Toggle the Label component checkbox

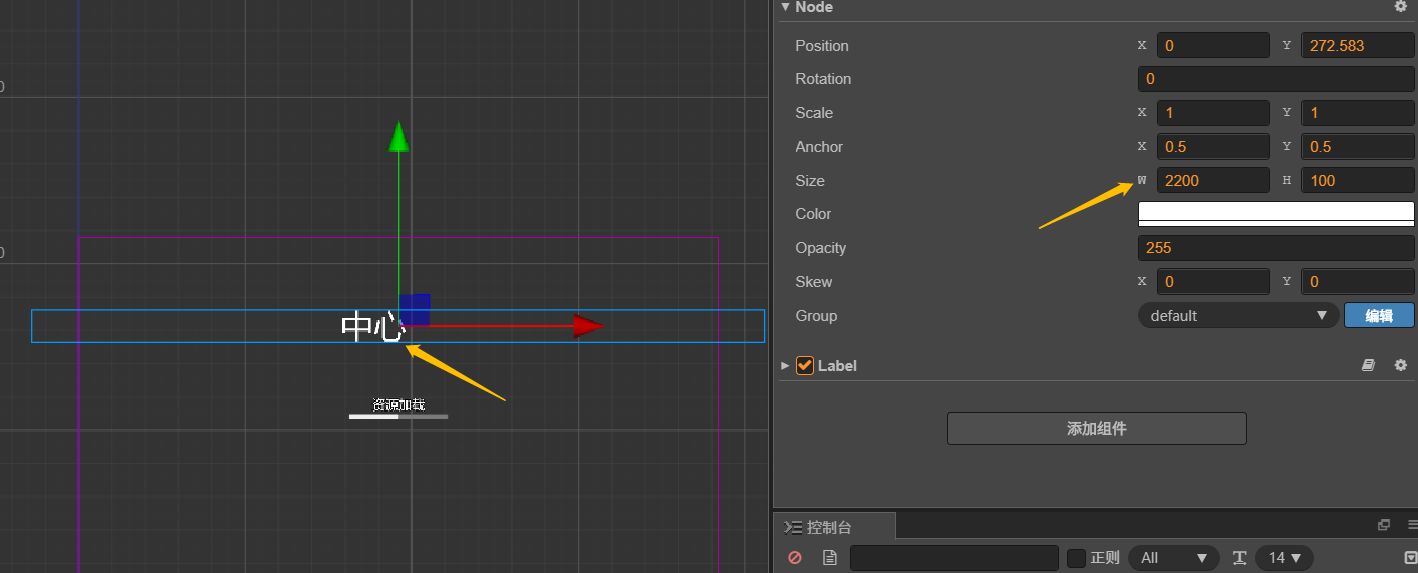click(805, 366)
